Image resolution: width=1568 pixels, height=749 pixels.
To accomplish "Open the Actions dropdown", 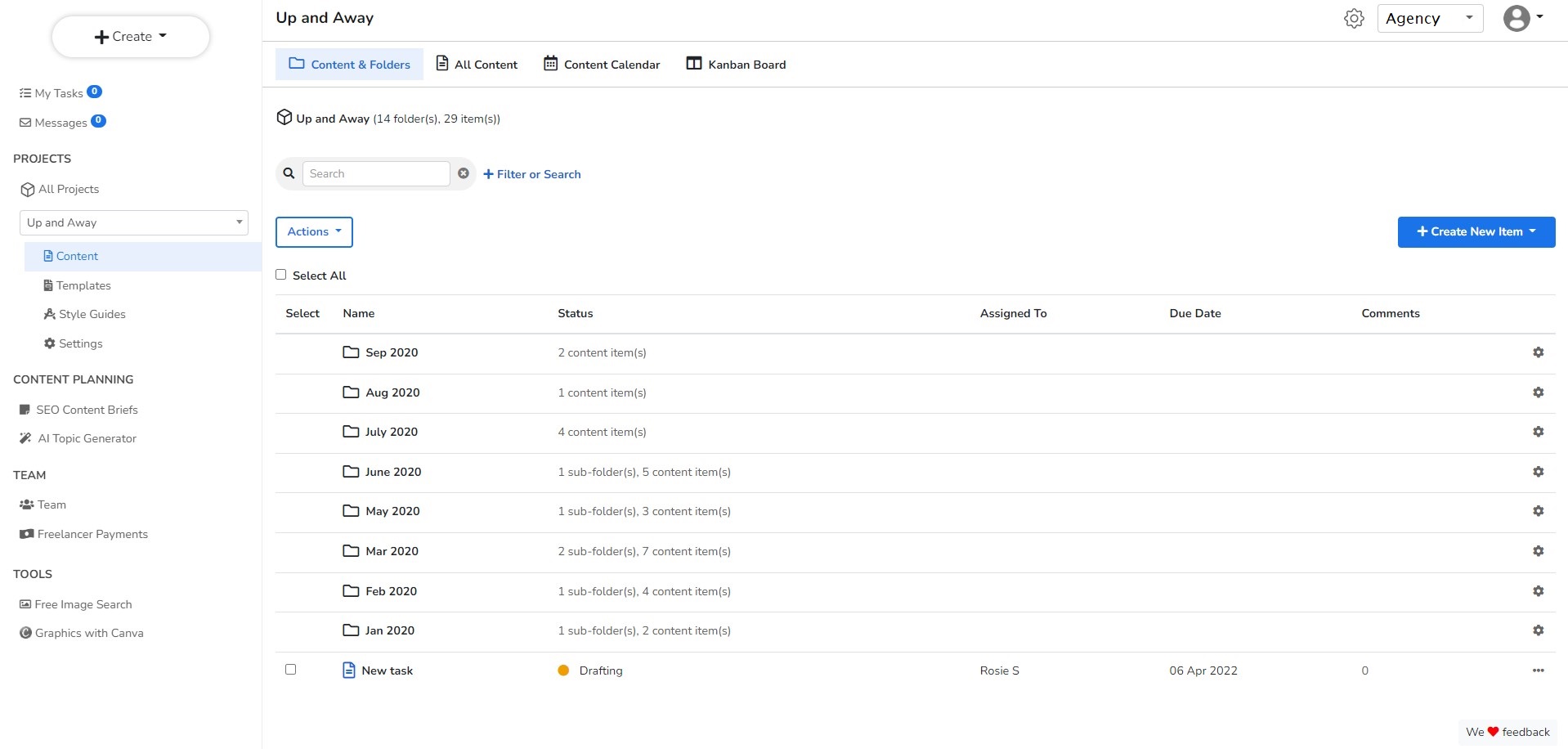I will (314, 231).
